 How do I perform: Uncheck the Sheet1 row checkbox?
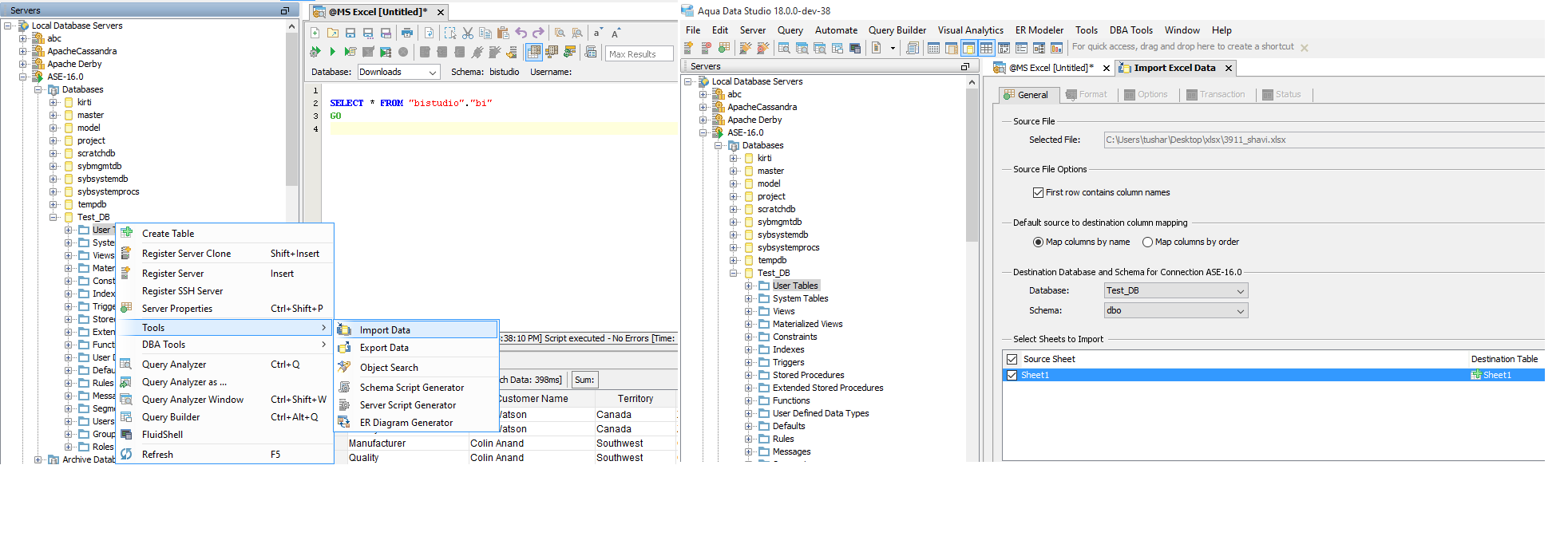point(1012,375)
